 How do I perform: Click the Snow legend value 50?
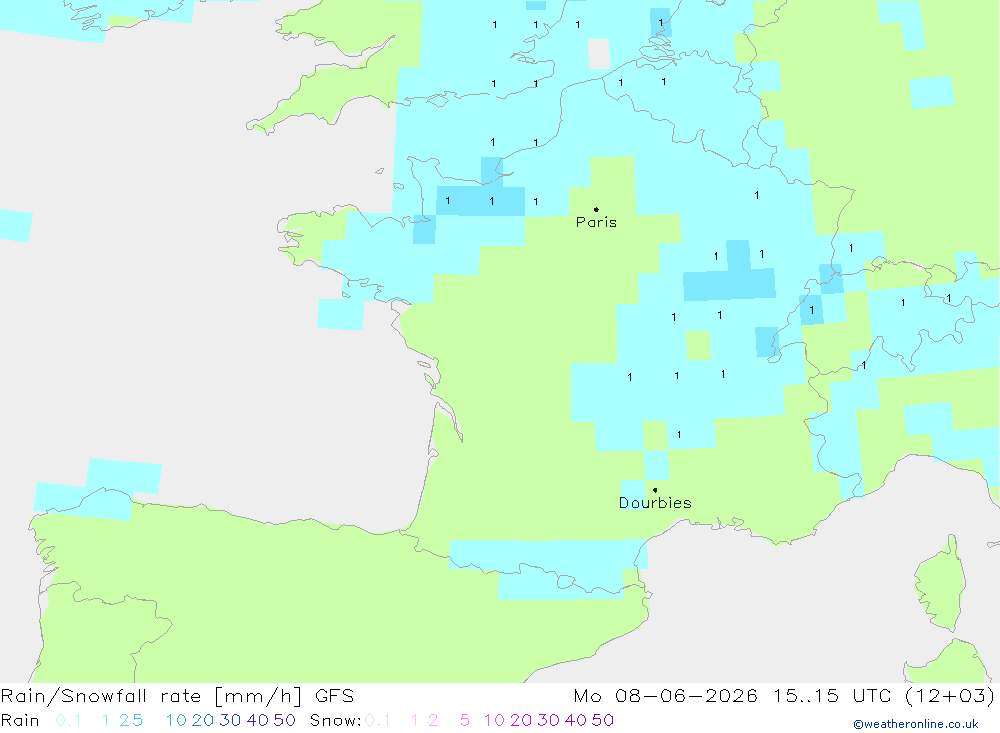(603, 720)
